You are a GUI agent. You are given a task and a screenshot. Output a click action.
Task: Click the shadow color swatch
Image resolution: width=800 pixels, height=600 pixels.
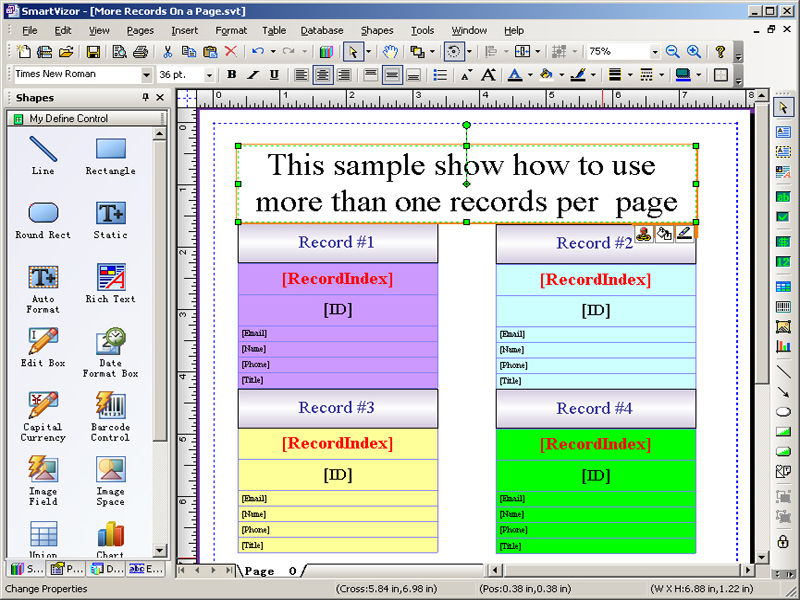pyautogui.click(x=683, y=75)
